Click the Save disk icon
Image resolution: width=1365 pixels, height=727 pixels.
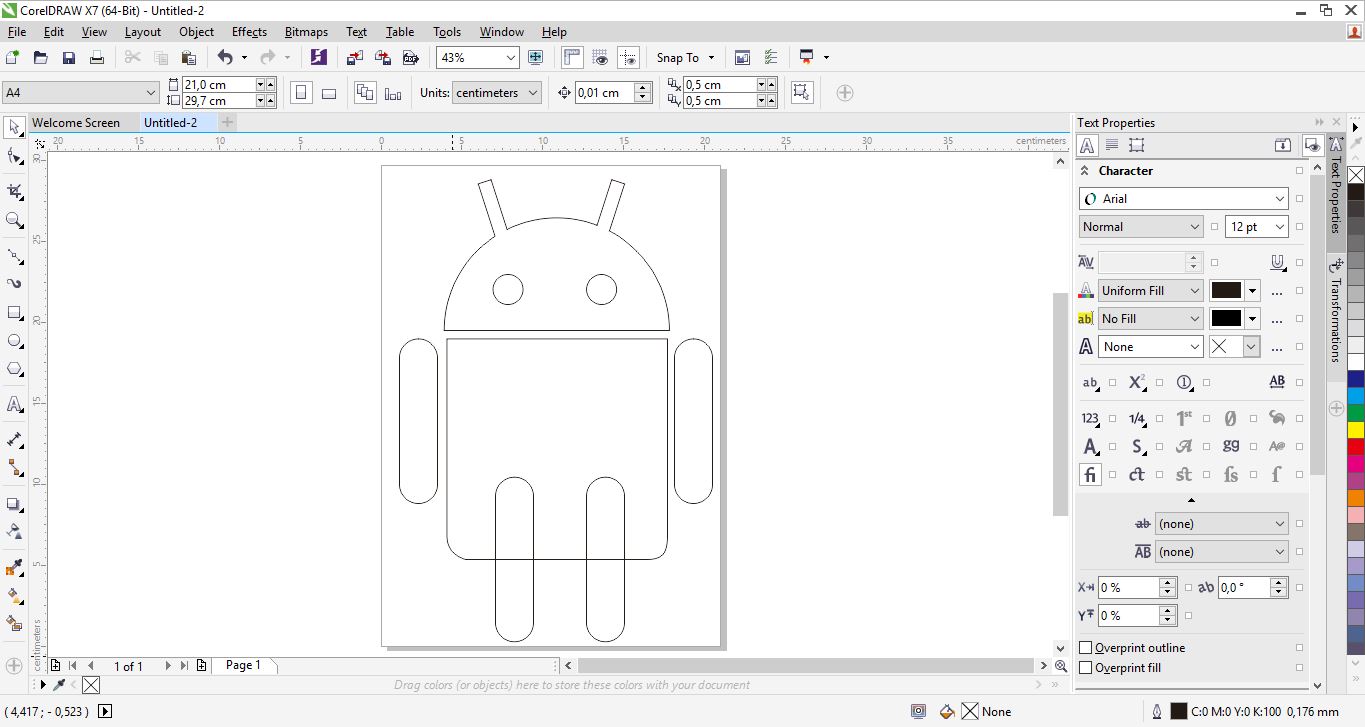click(x=69, y=58)
